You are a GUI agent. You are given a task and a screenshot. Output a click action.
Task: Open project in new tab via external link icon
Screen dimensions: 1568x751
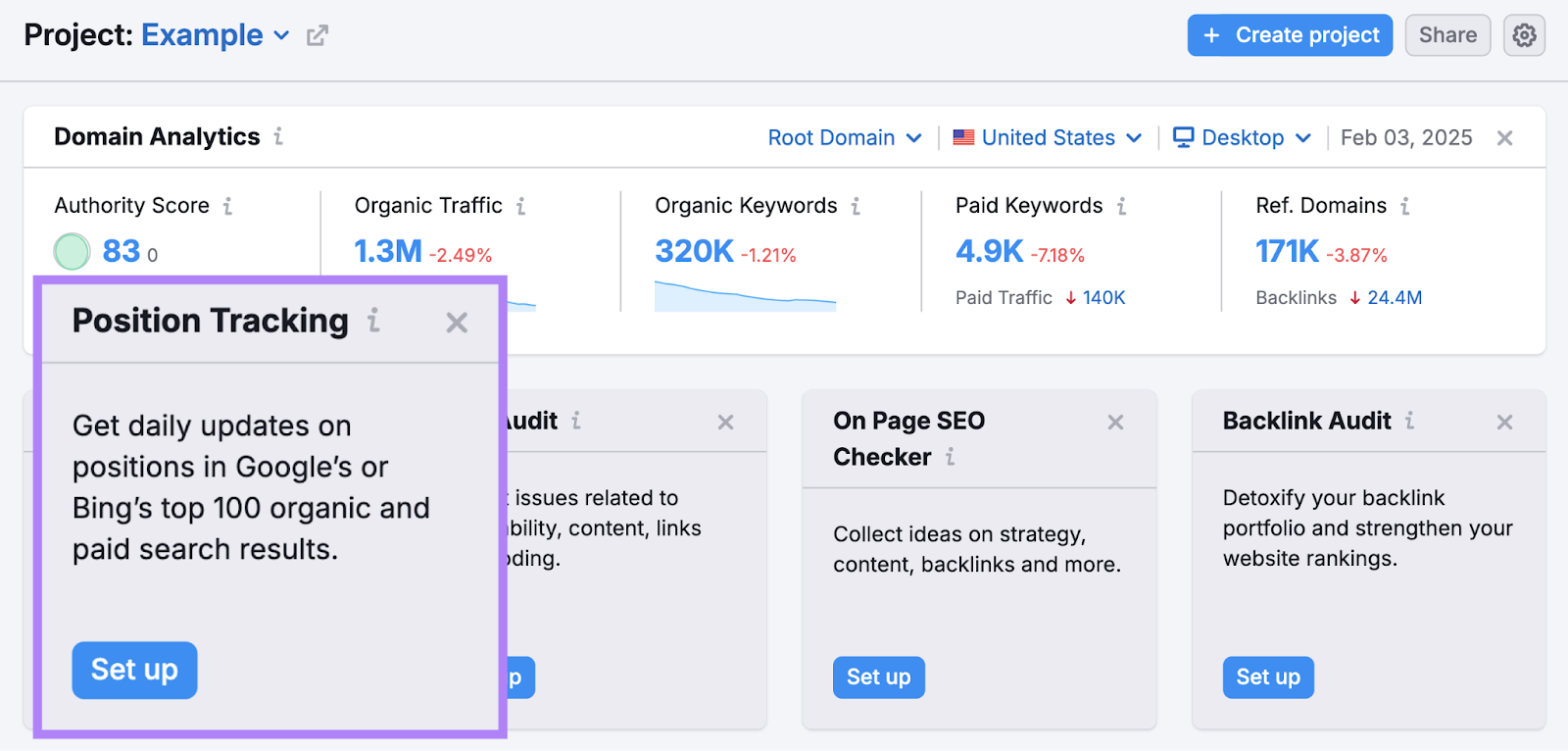(x=317, y=36)
